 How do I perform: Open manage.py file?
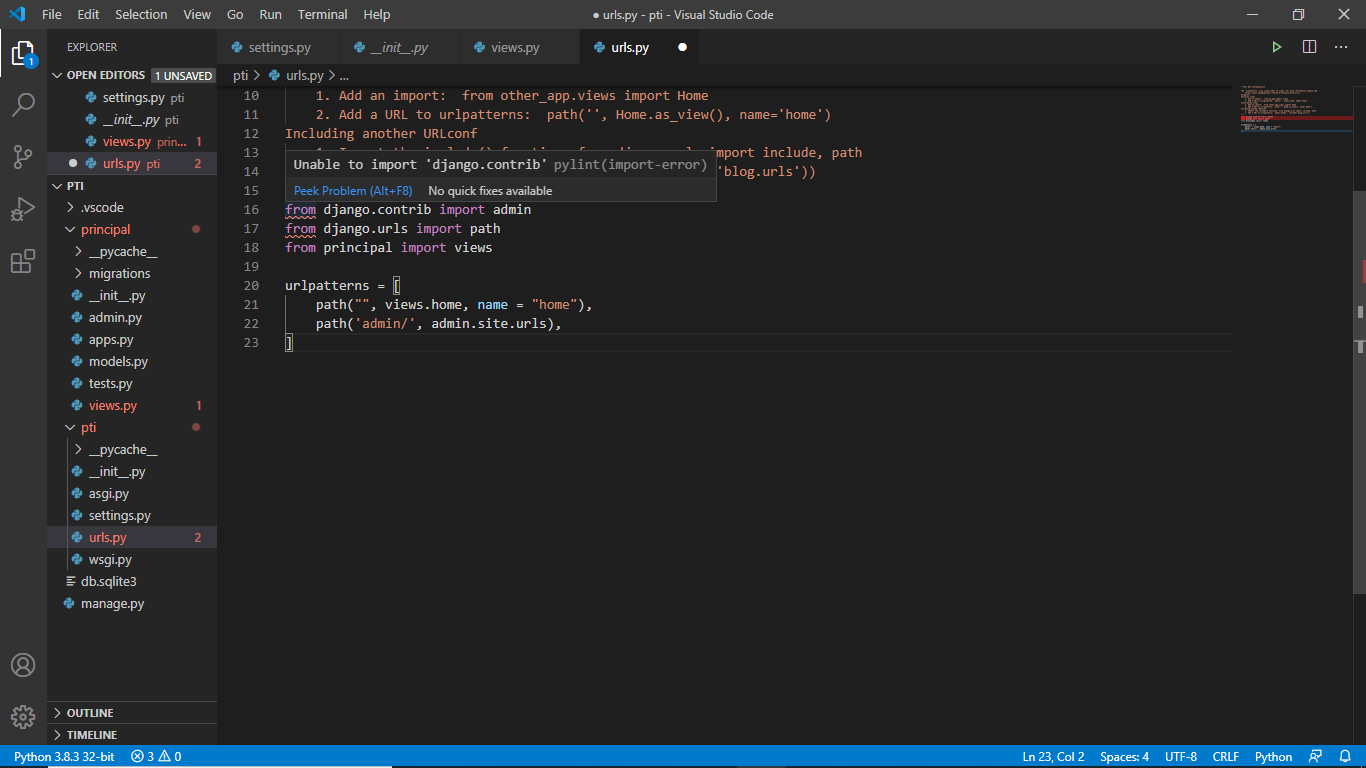[x=112, y=603]
